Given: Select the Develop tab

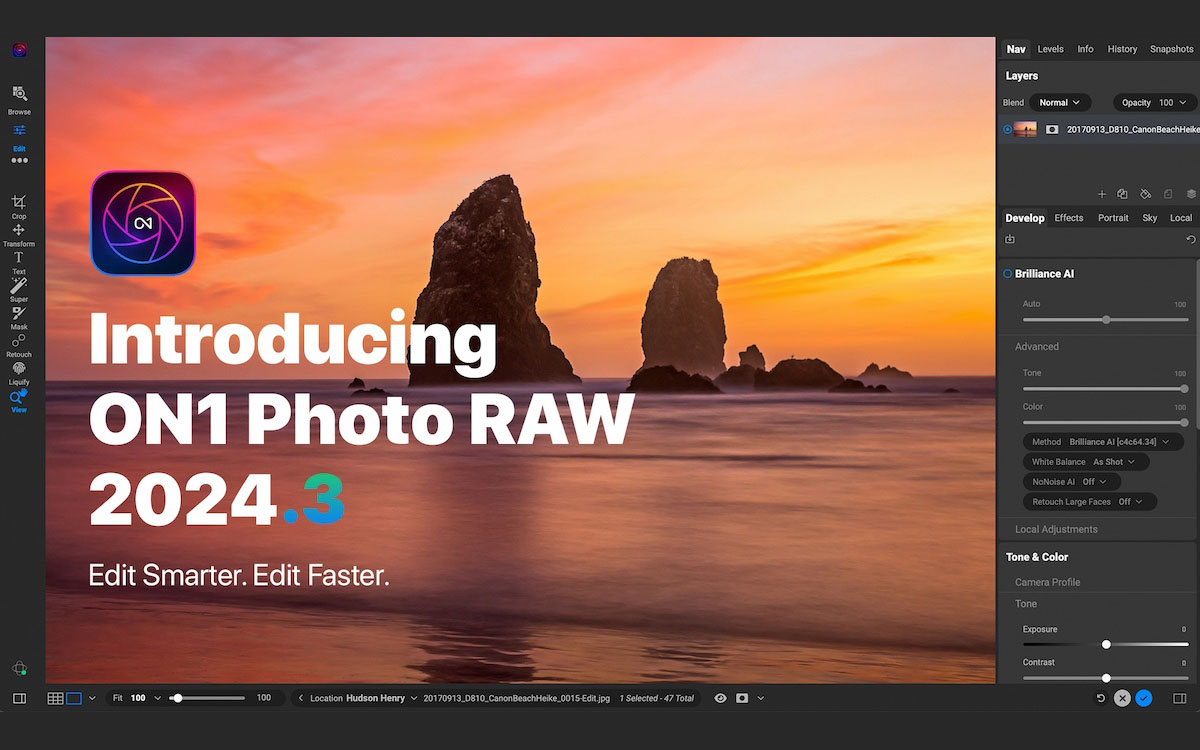Looking at the screenshot, I should click(1025, 218).
